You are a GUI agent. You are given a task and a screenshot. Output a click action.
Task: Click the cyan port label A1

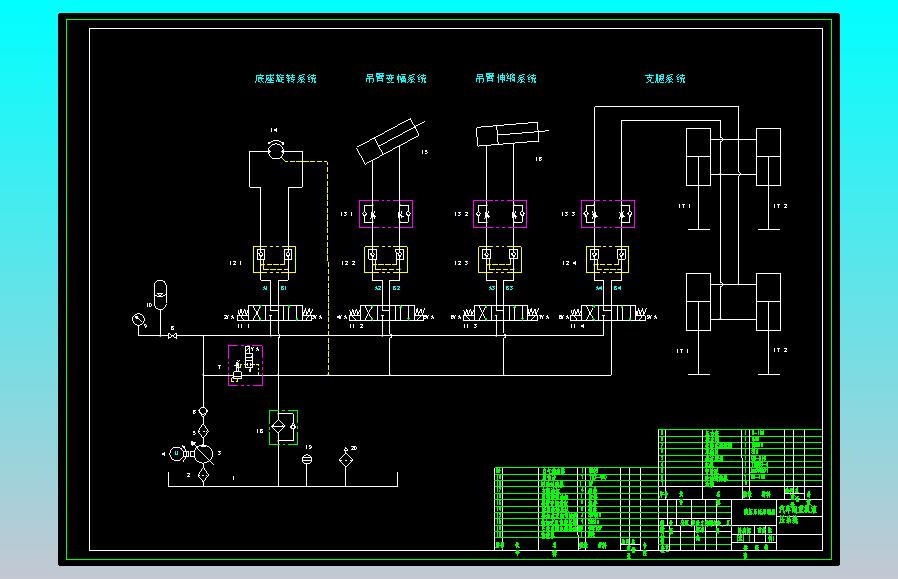265,288
